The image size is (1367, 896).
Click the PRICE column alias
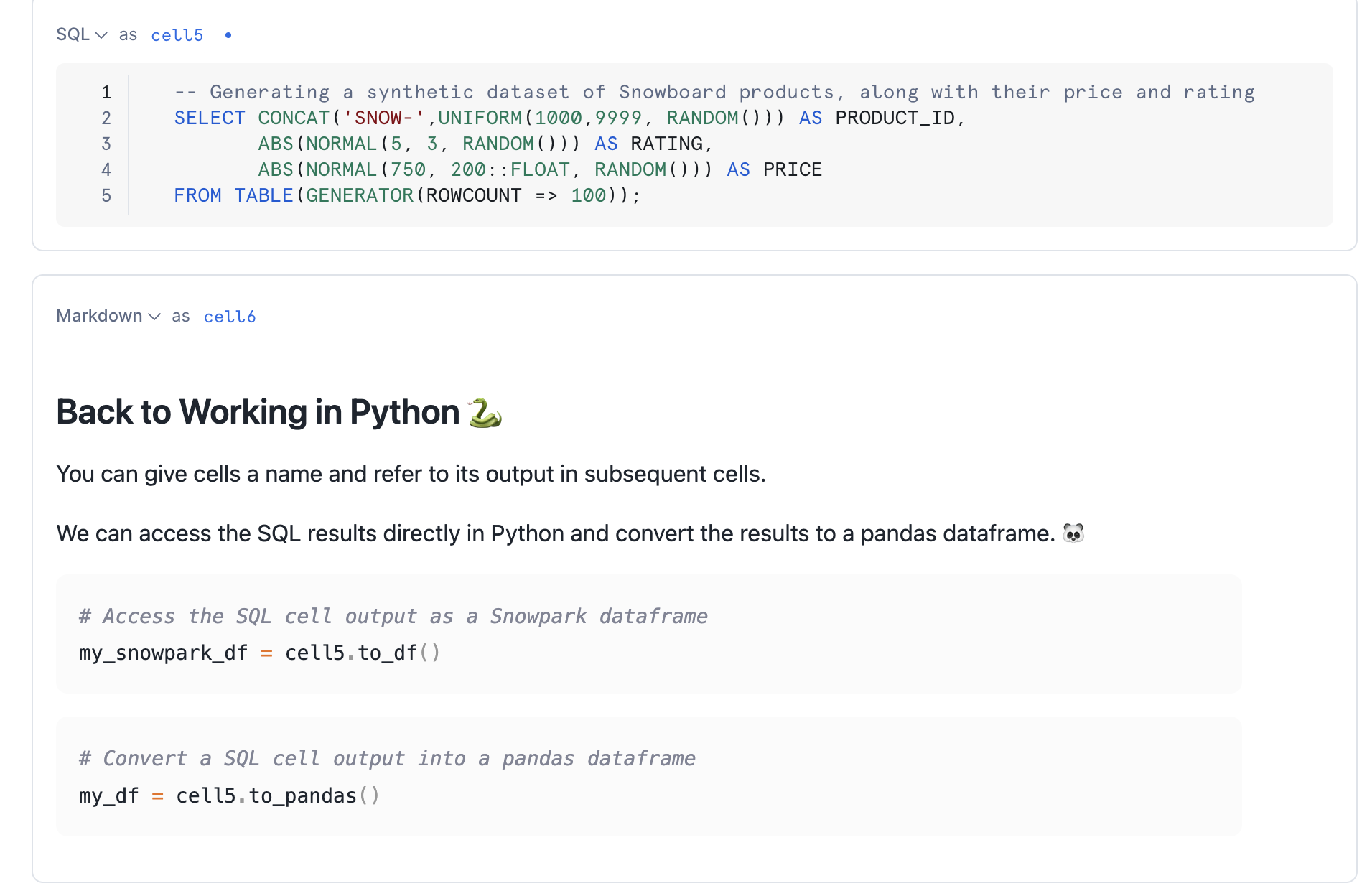pos(792,170)
